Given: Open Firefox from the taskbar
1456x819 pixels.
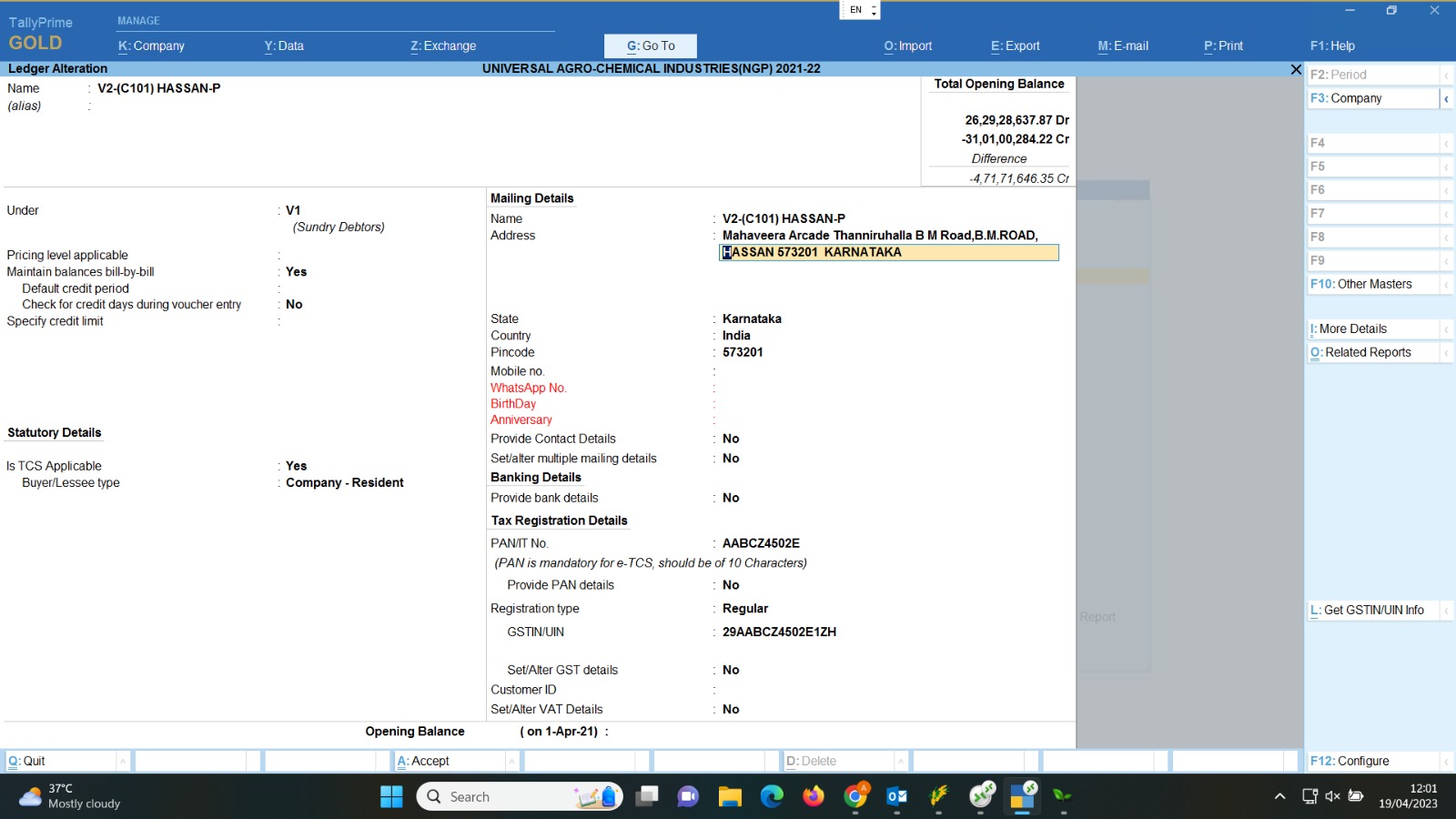Looking at the screenshot, I should (814, 796).
